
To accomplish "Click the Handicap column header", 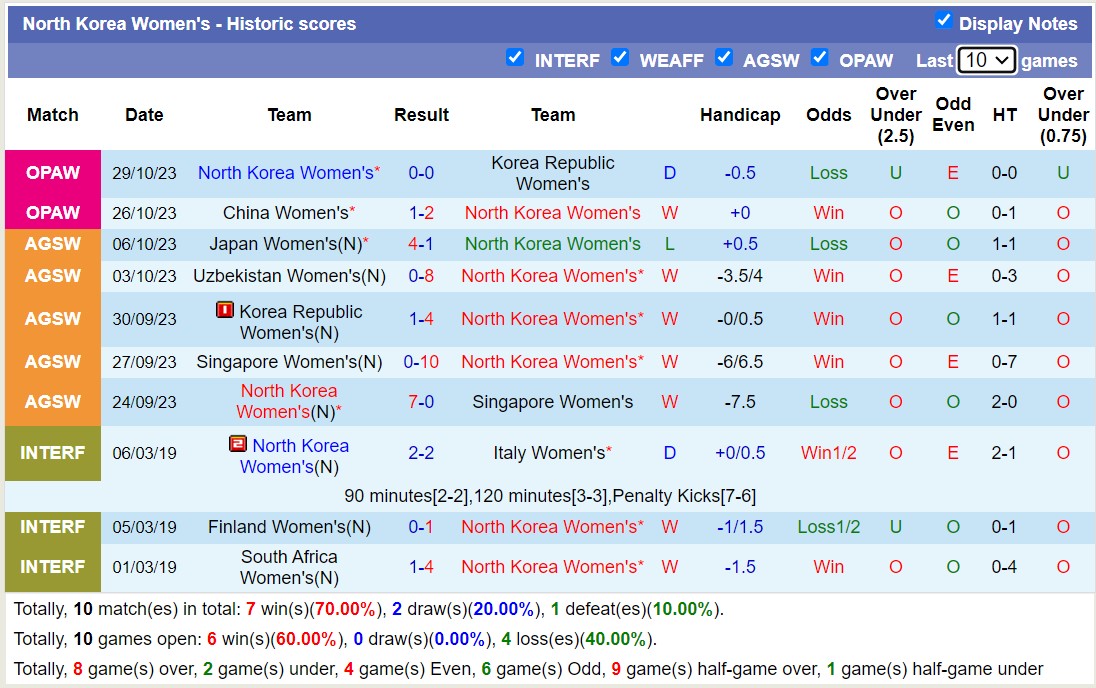I will click(x=740, y=115).
